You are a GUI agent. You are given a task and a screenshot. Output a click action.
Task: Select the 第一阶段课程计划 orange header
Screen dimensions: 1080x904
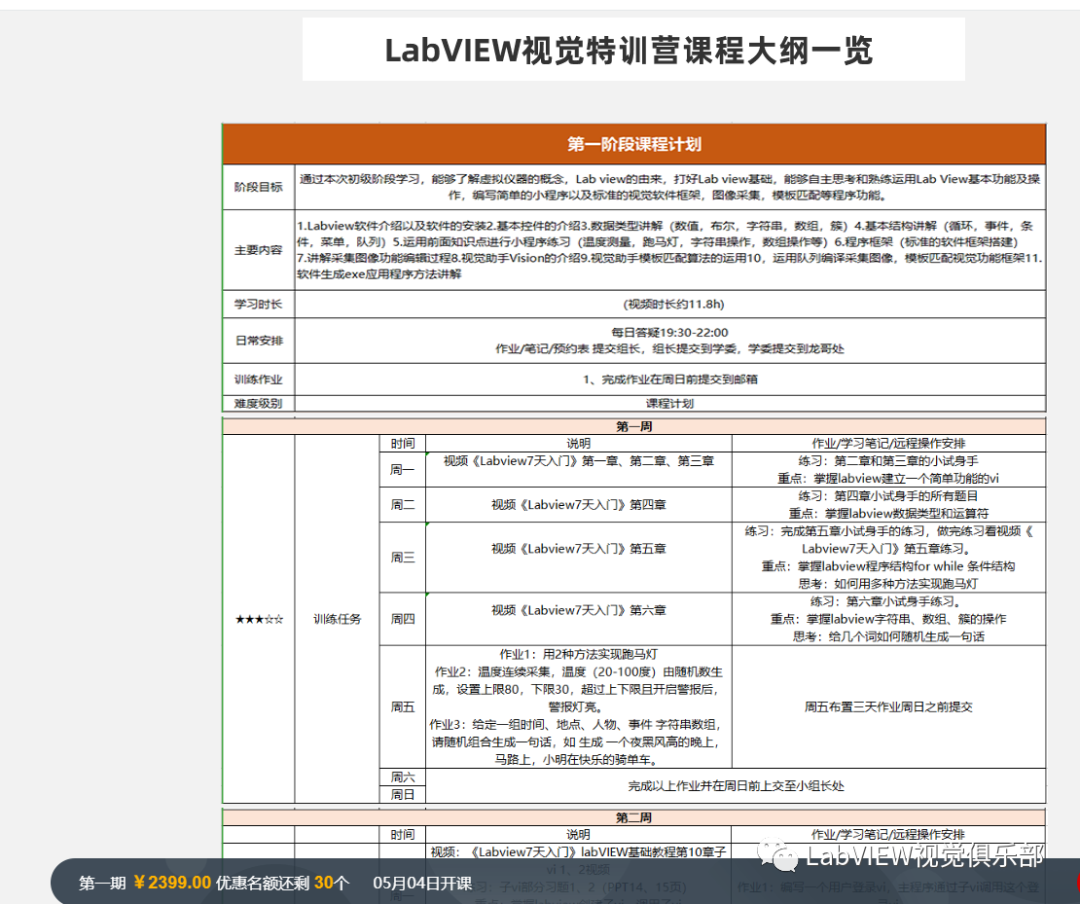coord(634,144)
